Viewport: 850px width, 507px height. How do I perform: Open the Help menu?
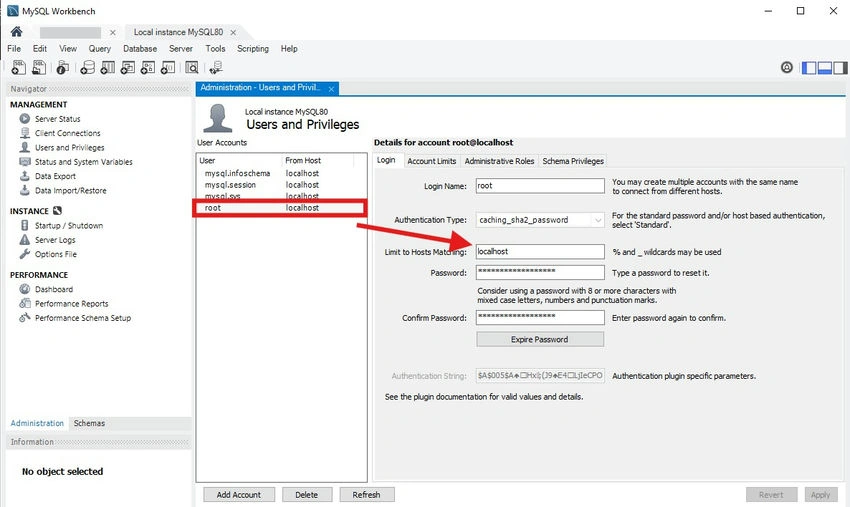coord(289,48)
